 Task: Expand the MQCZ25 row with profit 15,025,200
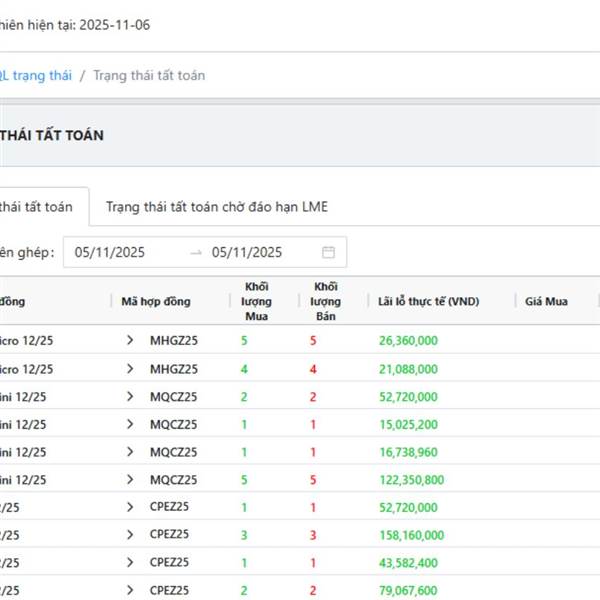130,425
